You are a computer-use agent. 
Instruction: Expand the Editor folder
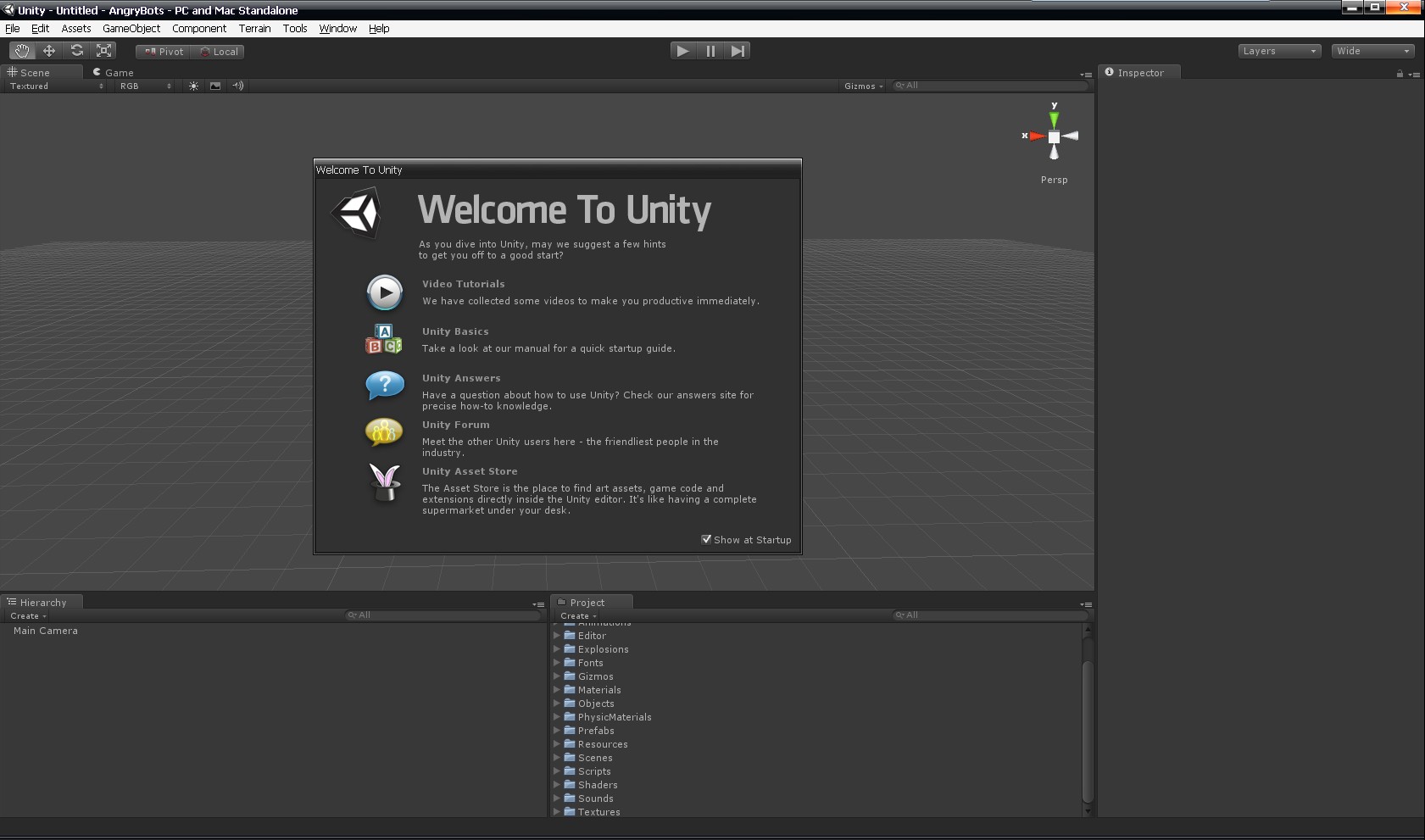557,635
